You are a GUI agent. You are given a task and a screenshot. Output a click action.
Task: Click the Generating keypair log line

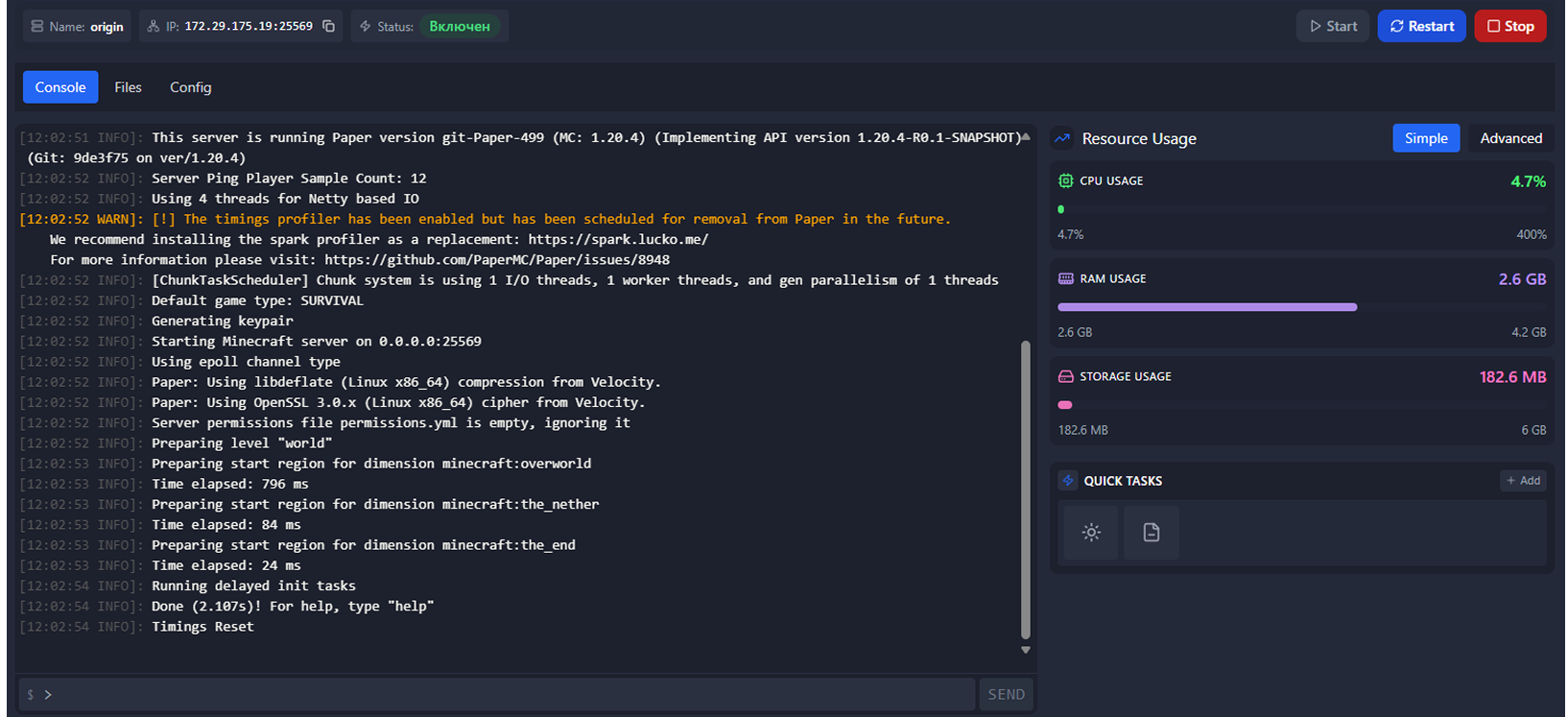coord(223,321)
